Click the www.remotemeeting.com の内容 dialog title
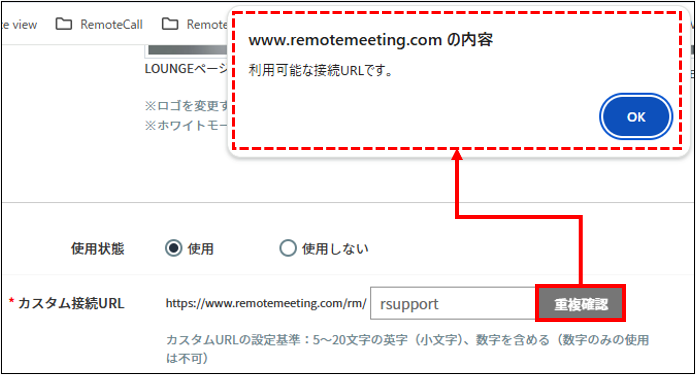 (x=371, y=40)
